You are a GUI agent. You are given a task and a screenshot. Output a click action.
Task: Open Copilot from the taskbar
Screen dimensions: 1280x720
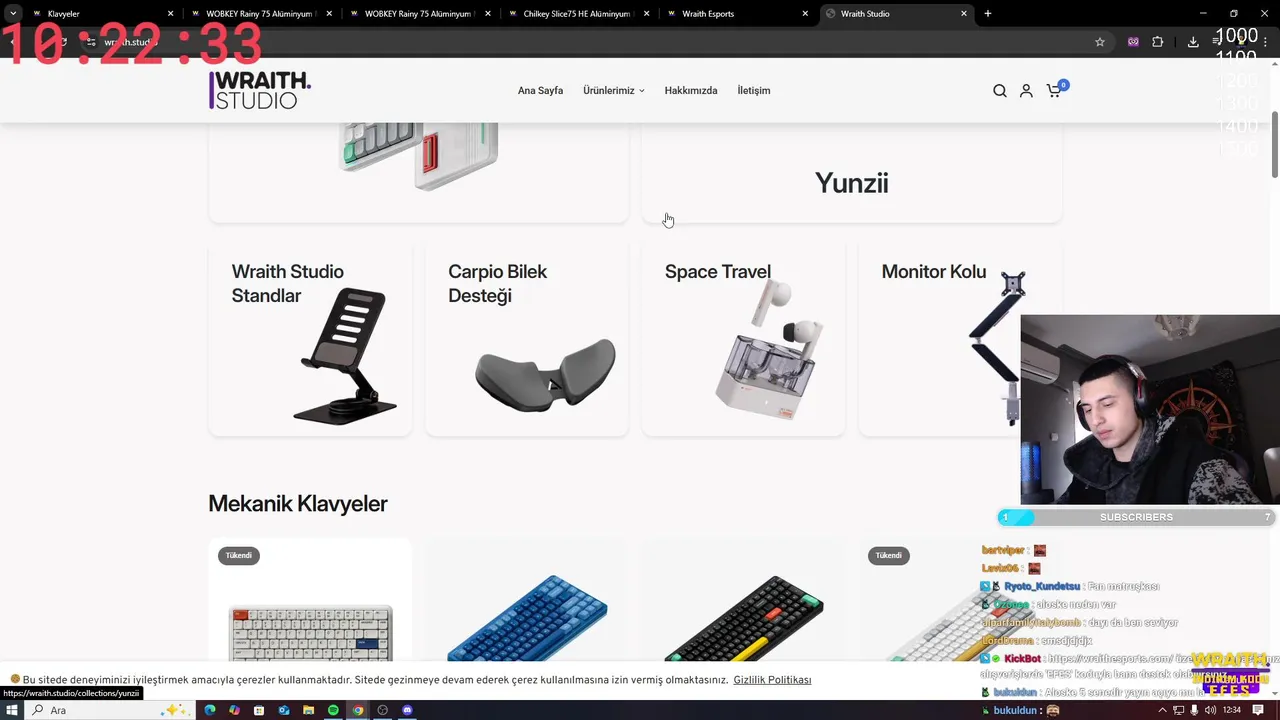(x=235, y=710)
